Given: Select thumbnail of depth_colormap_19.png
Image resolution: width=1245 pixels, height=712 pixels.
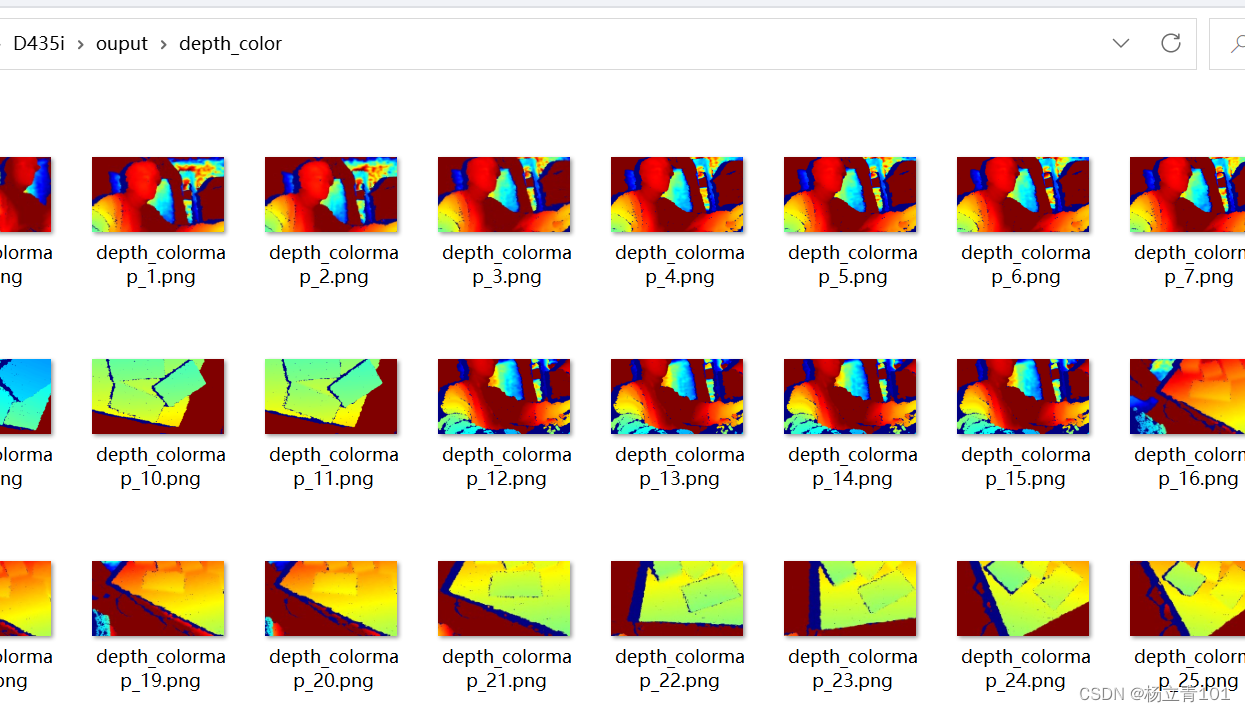Looking at the screenshot, I should [x=158, y=599].
